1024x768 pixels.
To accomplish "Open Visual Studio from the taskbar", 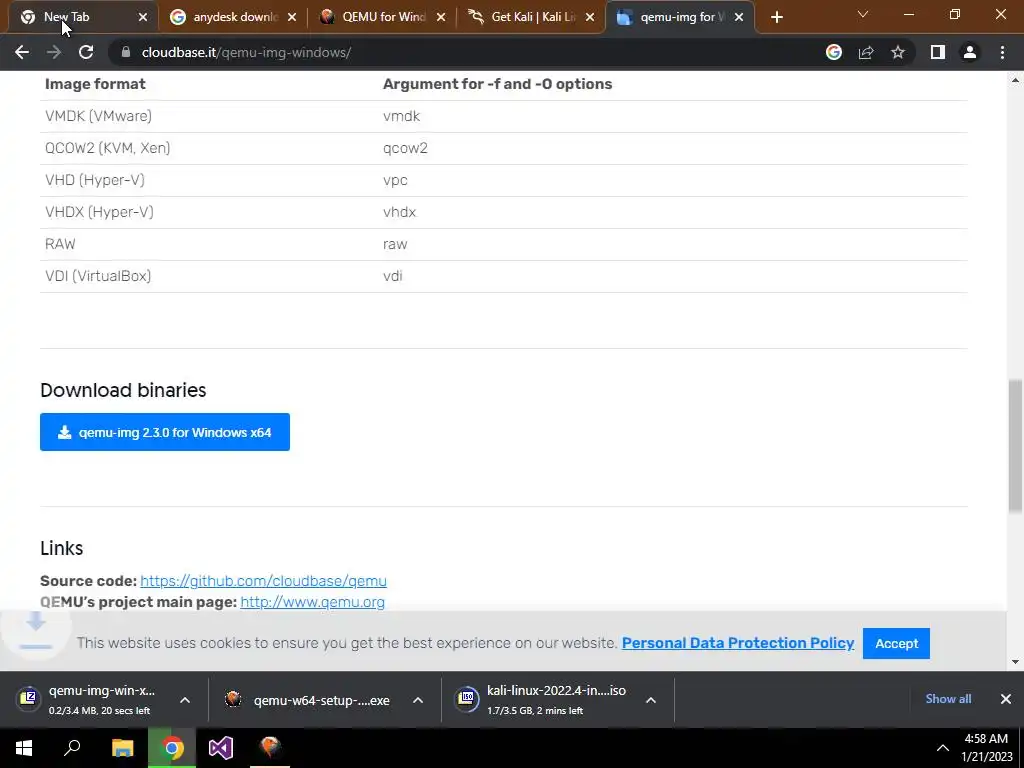I will [x=221, y=748].
